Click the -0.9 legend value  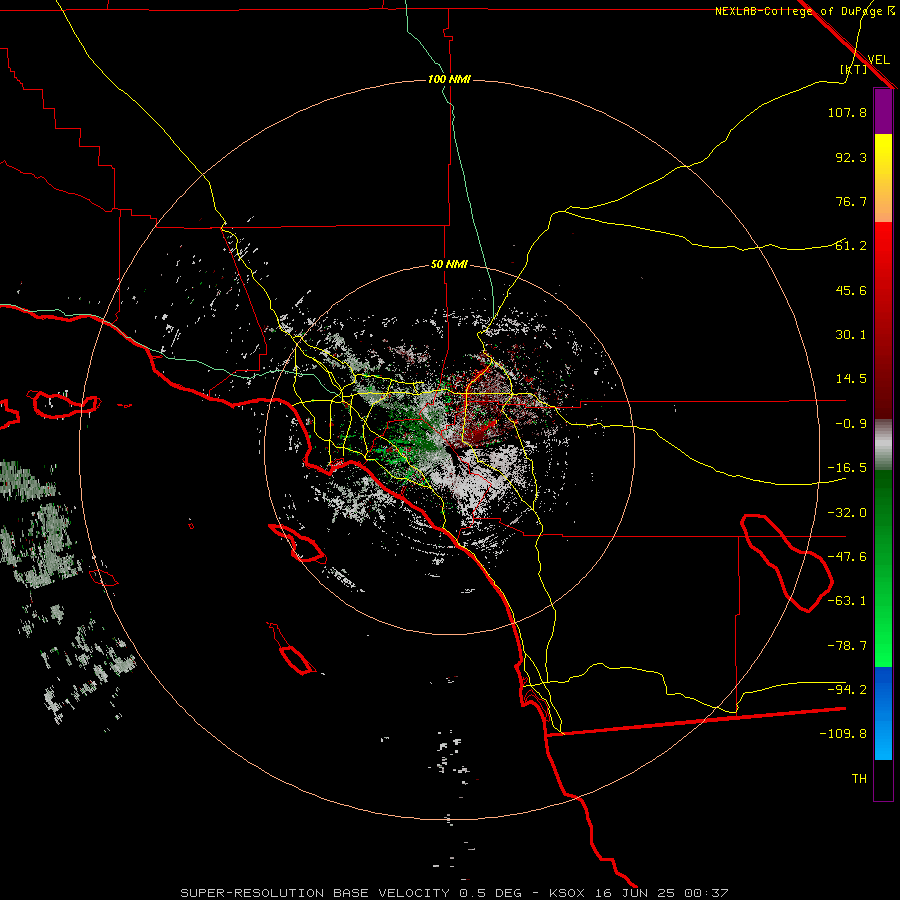tap(851, 424)
